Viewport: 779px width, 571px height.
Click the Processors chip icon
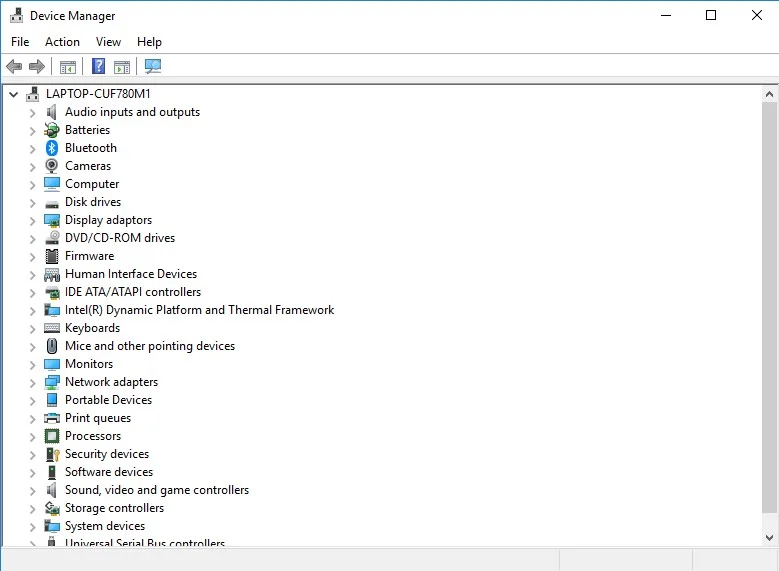52,436
